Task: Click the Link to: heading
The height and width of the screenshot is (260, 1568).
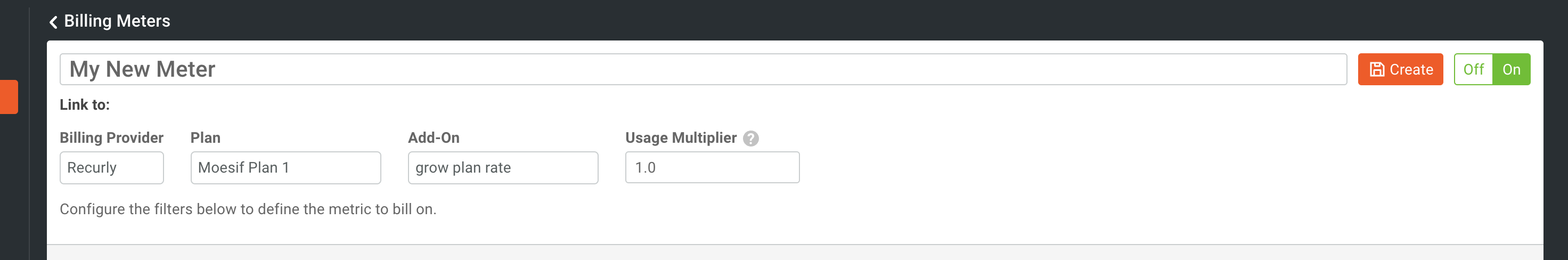Action: pos(85,105)
